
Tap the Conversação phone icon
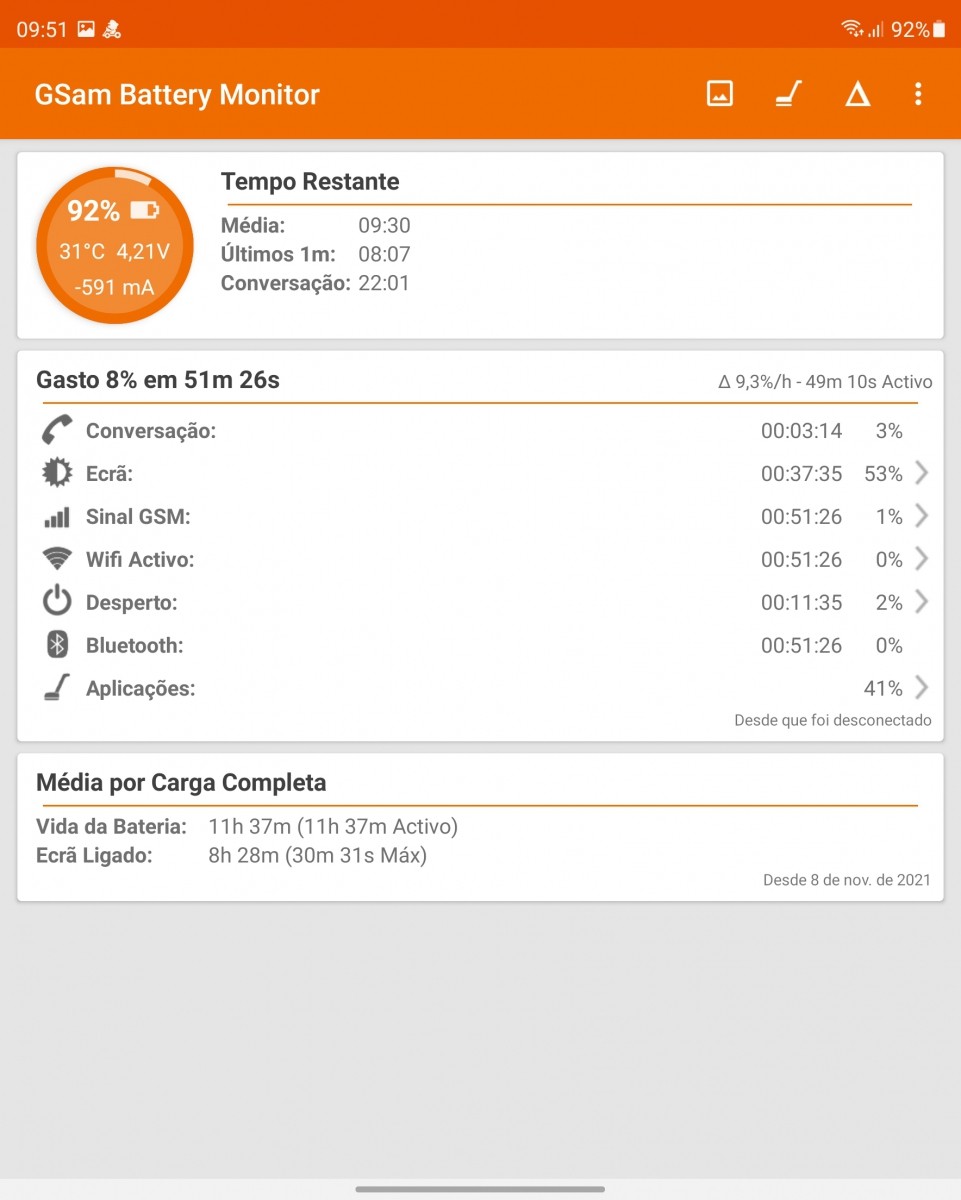click(57, 431)
